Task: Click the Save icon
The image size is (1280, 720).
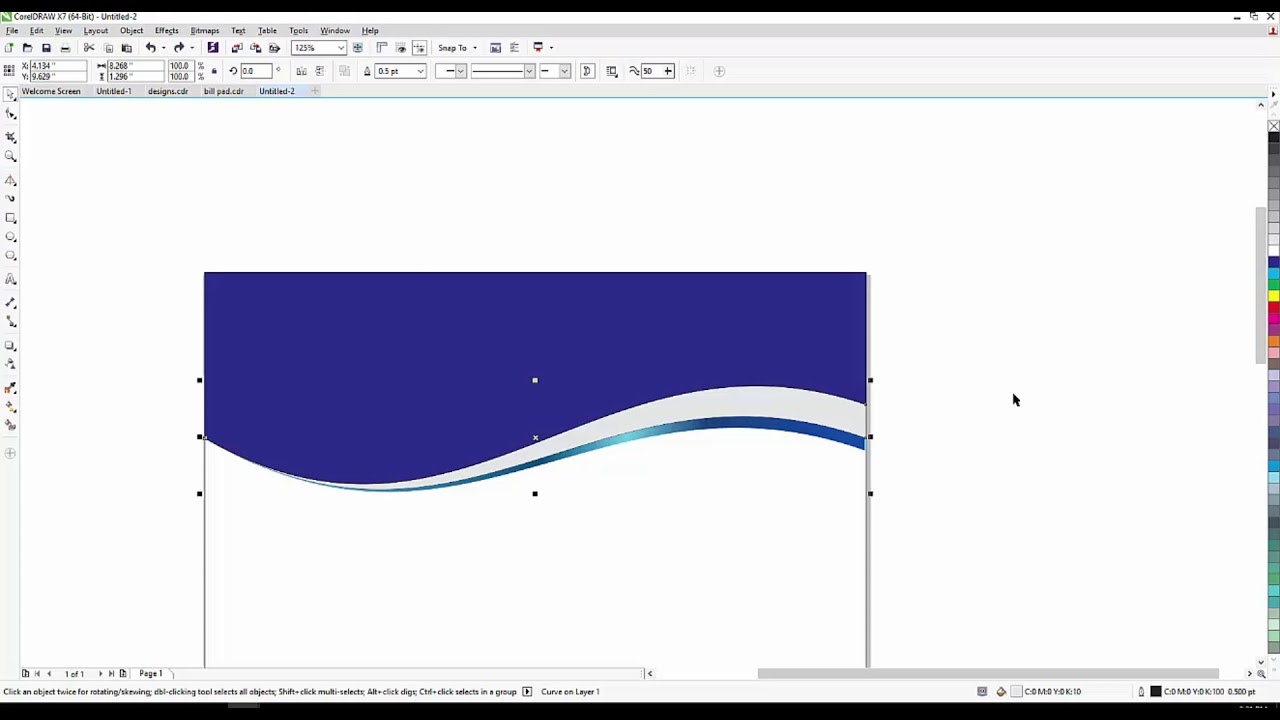Action: 46,48
